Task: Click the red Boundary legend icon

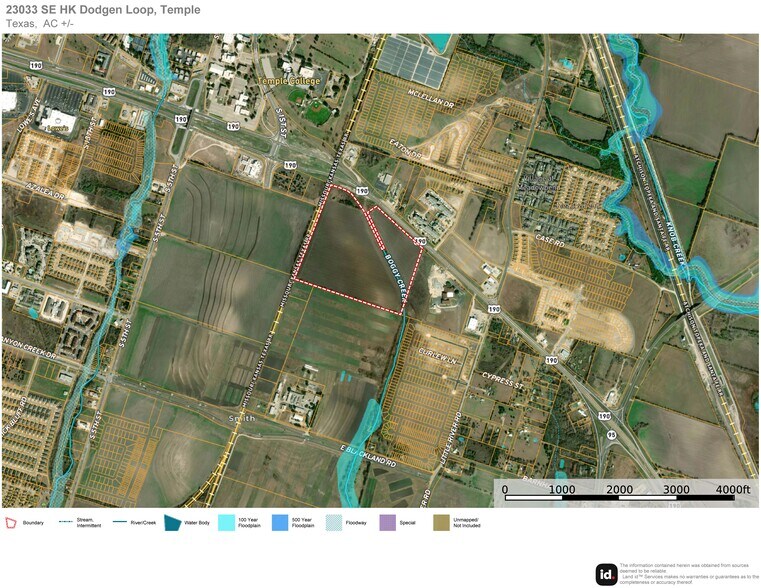Action: click(11, 523)
